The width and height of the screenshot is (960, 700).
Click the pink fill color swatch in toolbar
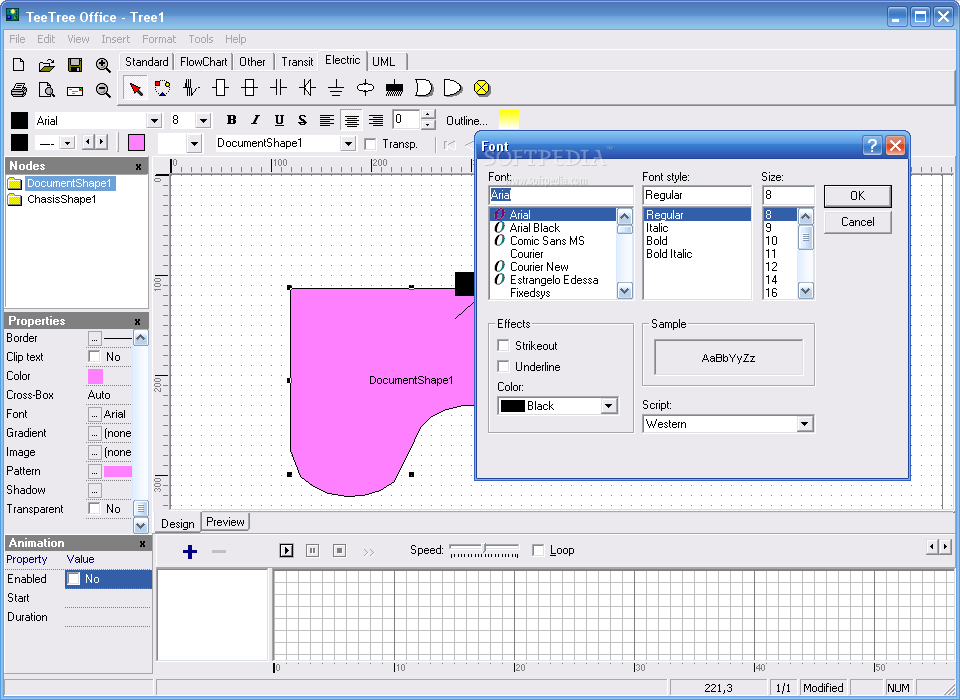(x=136, y=143)
